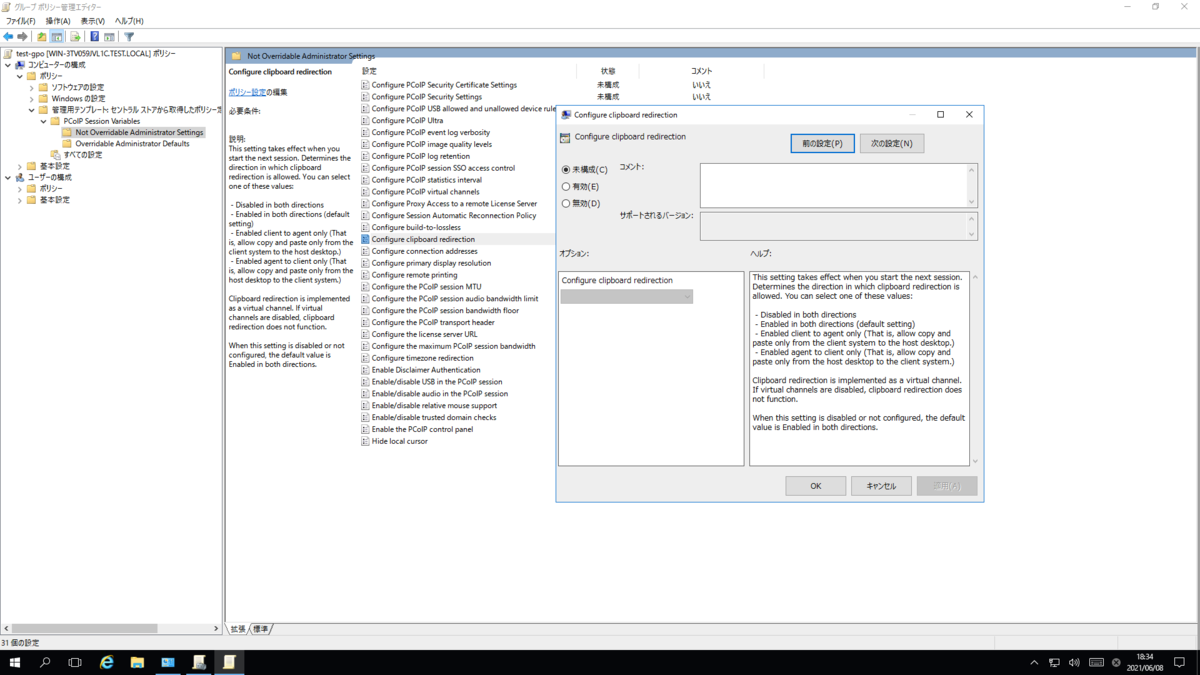Expand the Windows の設定 tree node
The width and height of the screenshot is (1200, 675).
(31, 99)
